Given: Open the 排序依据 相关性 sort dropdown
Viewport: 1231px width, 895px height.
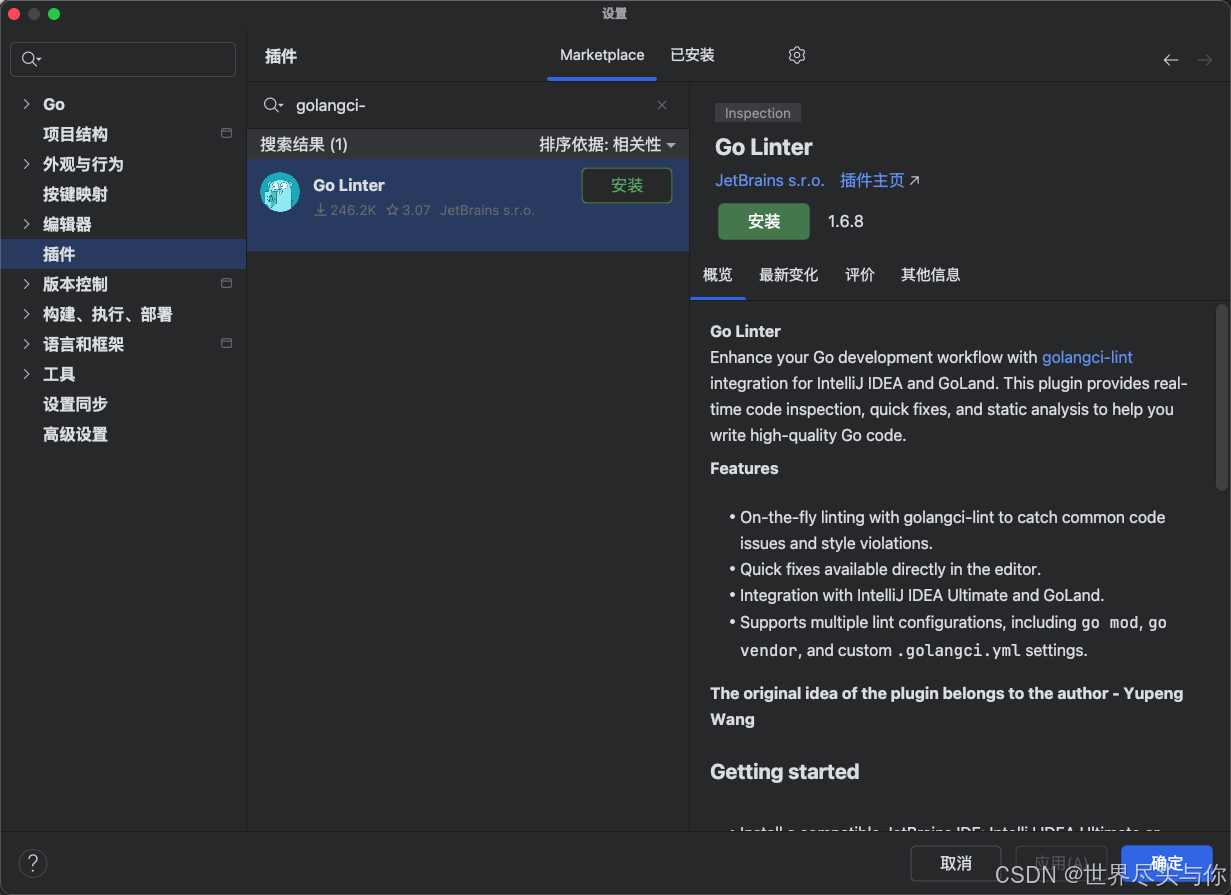Looking at the screenshot, I should pyautogui.click(x=608, y=144).
